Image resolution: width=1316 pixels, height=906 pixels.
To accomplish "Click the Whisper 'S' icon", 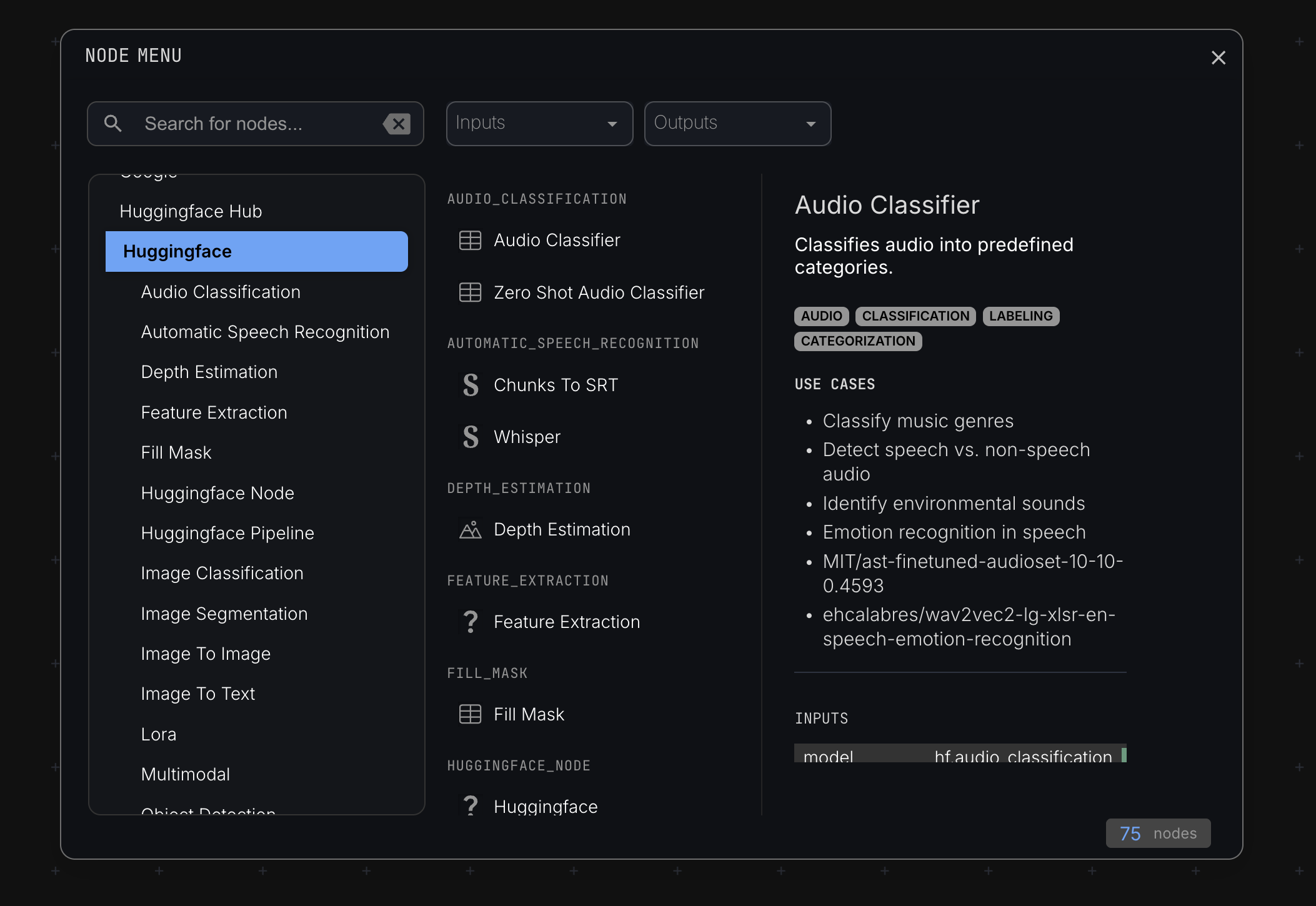I will 470,437.
